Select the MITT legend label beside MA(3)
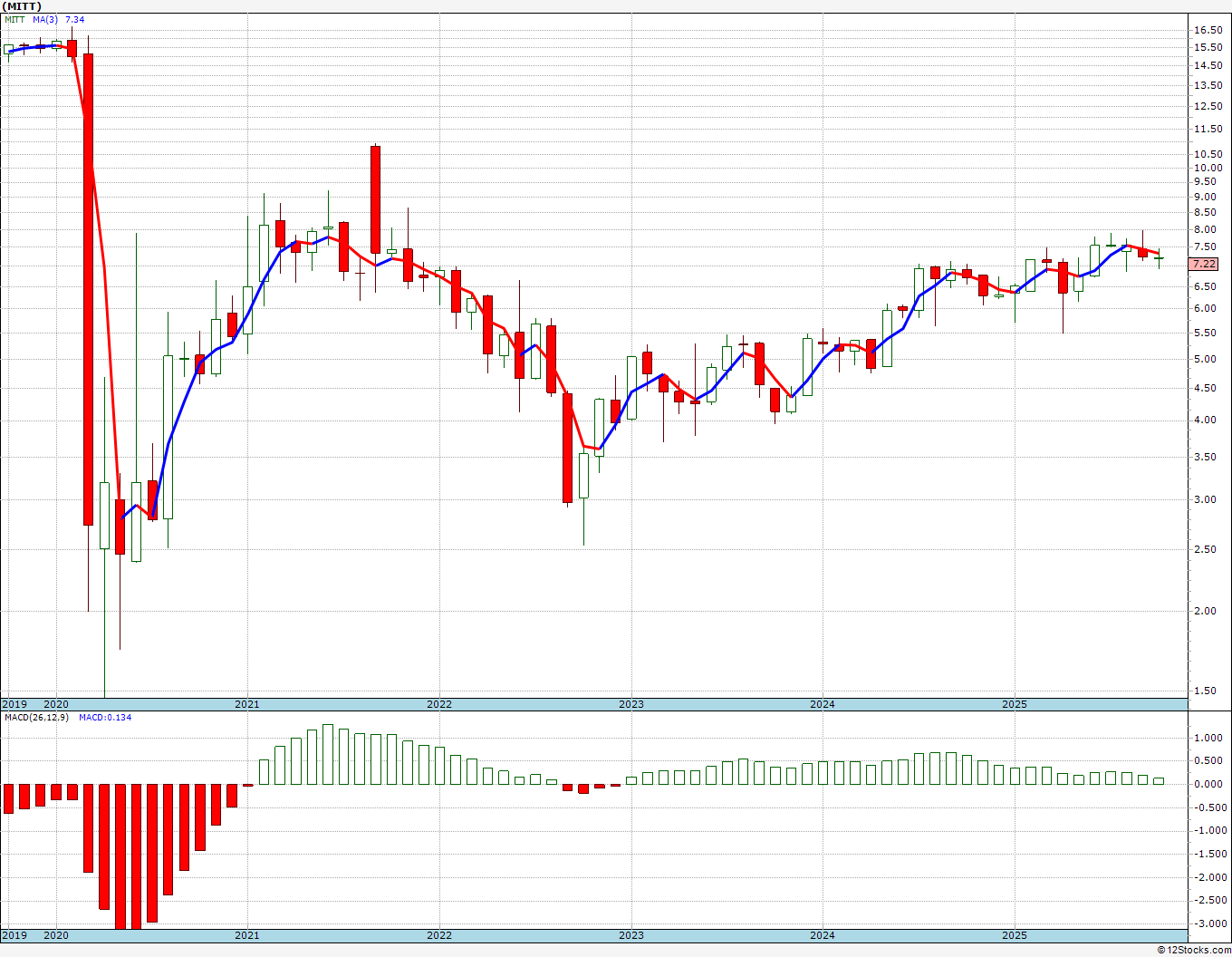 tap(14, 19)
